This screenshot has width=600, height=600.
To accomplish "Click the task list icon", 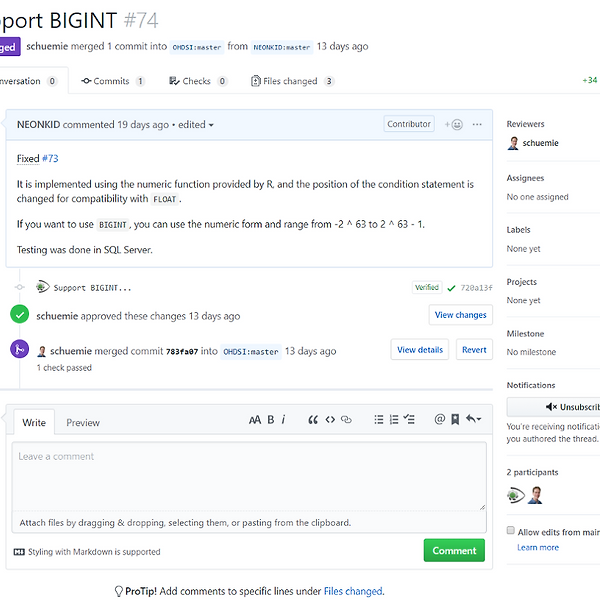I will pos(410,420).
